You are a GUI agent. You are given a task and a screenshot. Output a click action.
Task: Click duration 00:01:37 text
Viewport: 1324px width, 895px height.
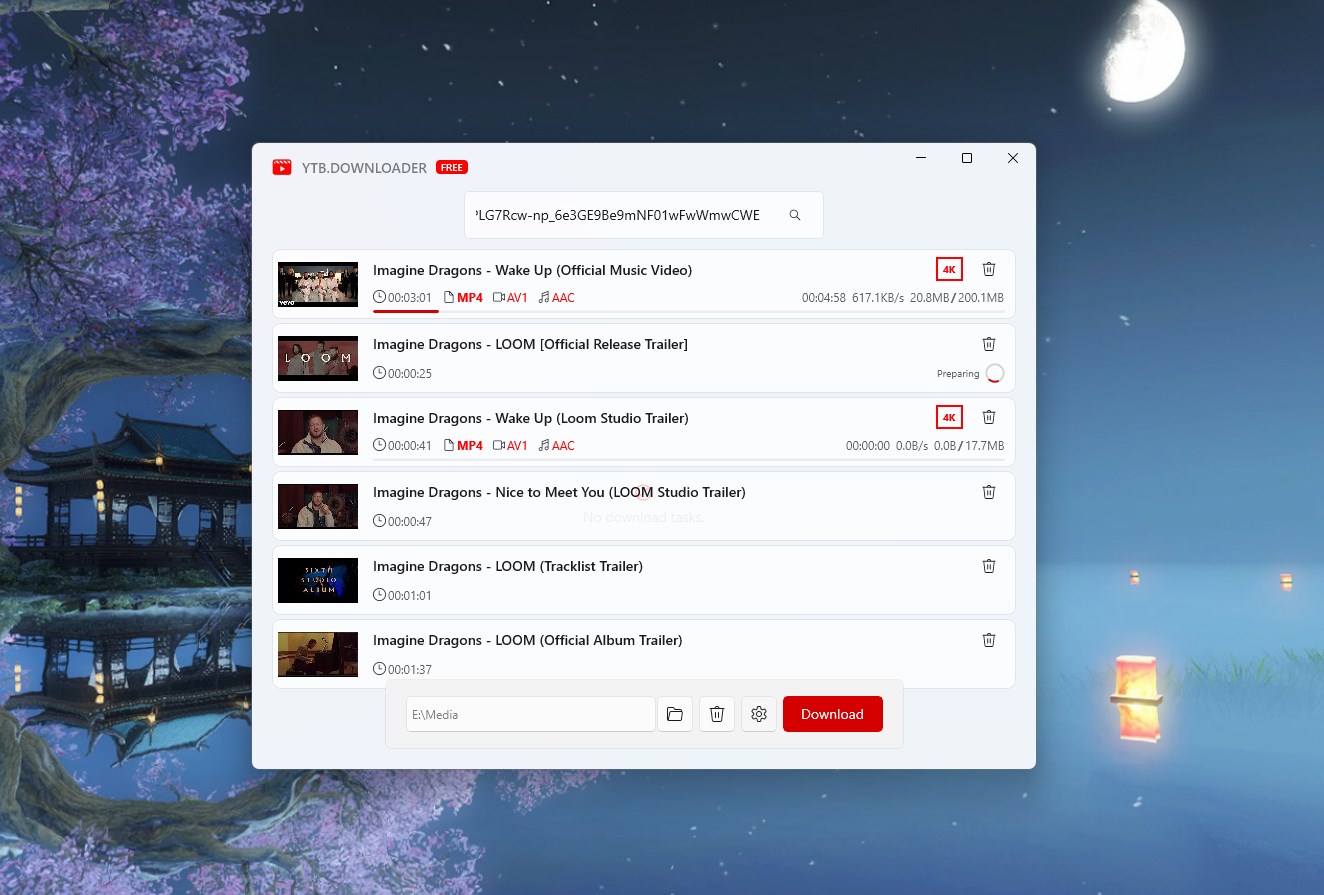pyautogui.click(x=410, y=670)
